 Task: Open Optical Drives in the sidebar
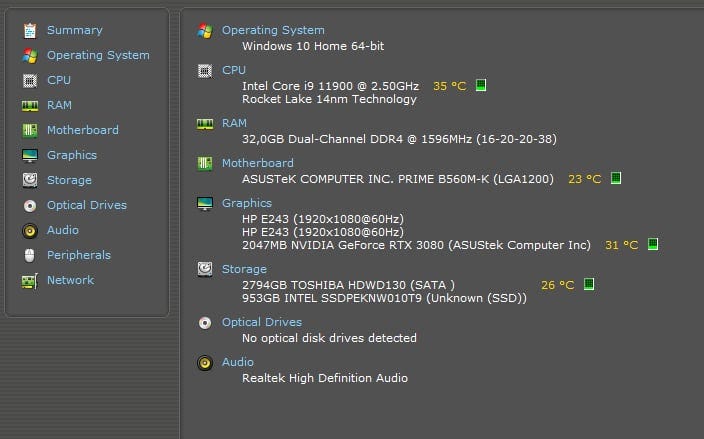click(87, 205)
